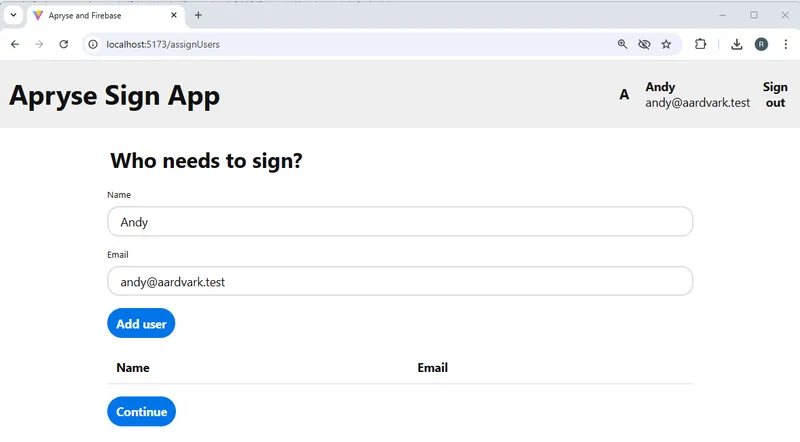Close the Apryse and Firebase tab

coord(173,15)
